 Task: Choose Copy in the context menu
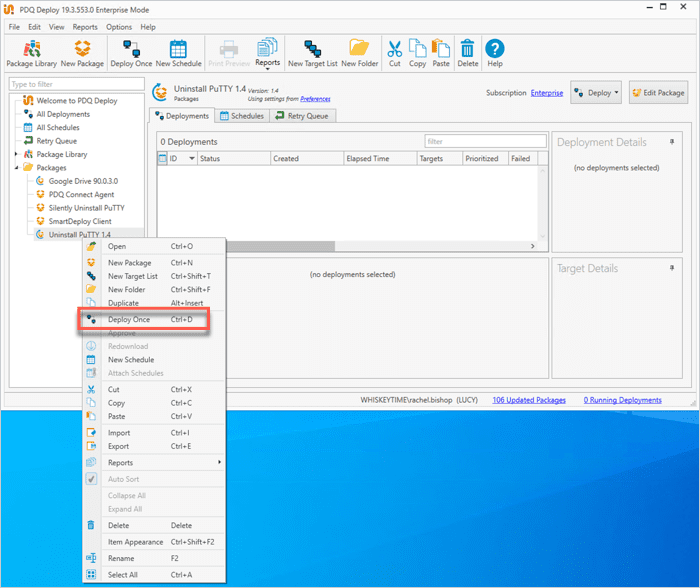[x=154, y=403]
